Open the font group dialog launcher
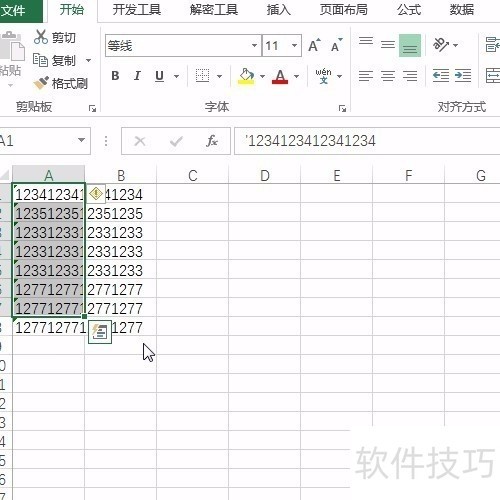This screenshot has width=500, height=500. coord(342,109)
